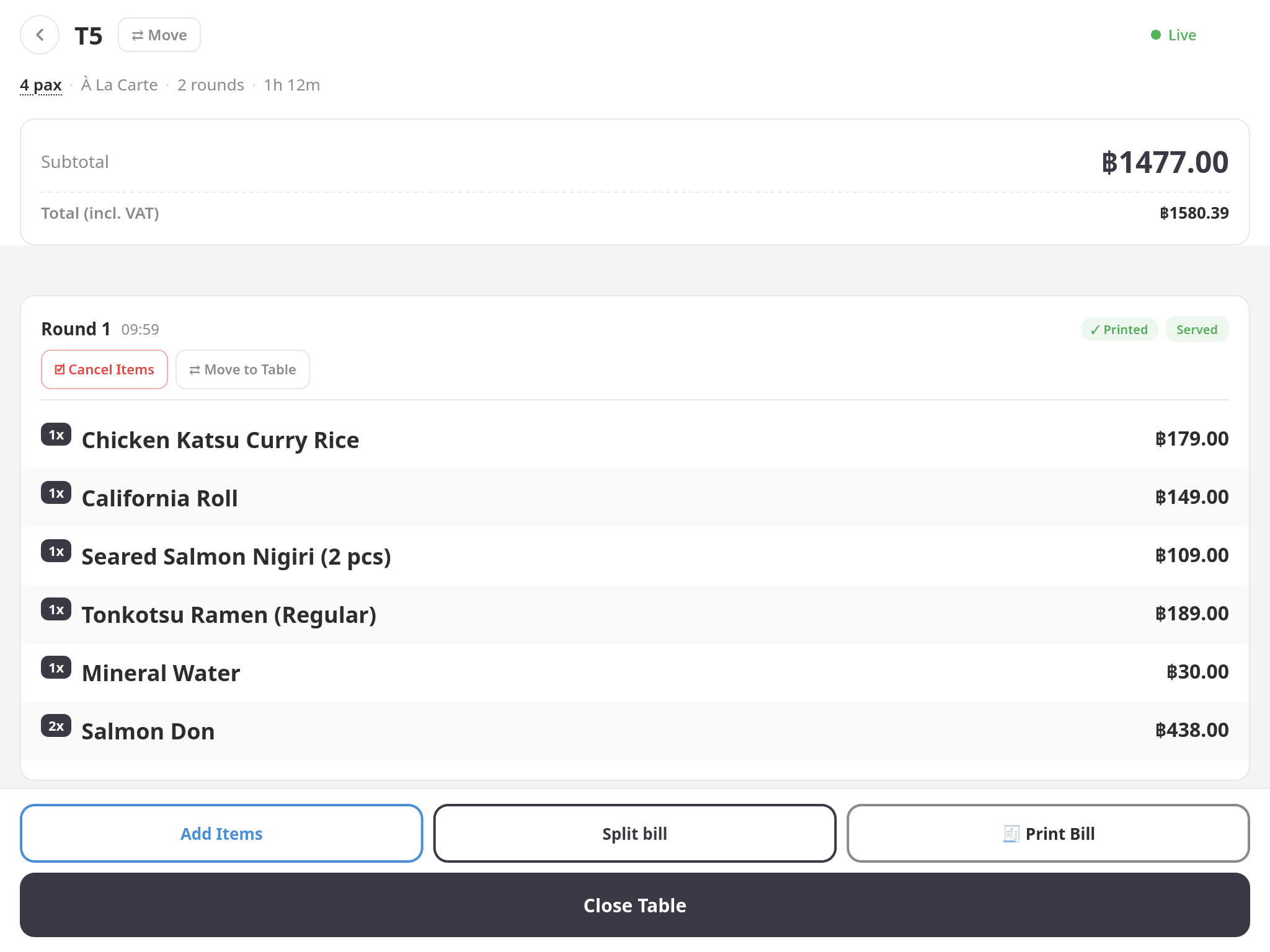Screen dimensions: 1270x952
Task: Click the Round 1 heading
Action: 76,329
